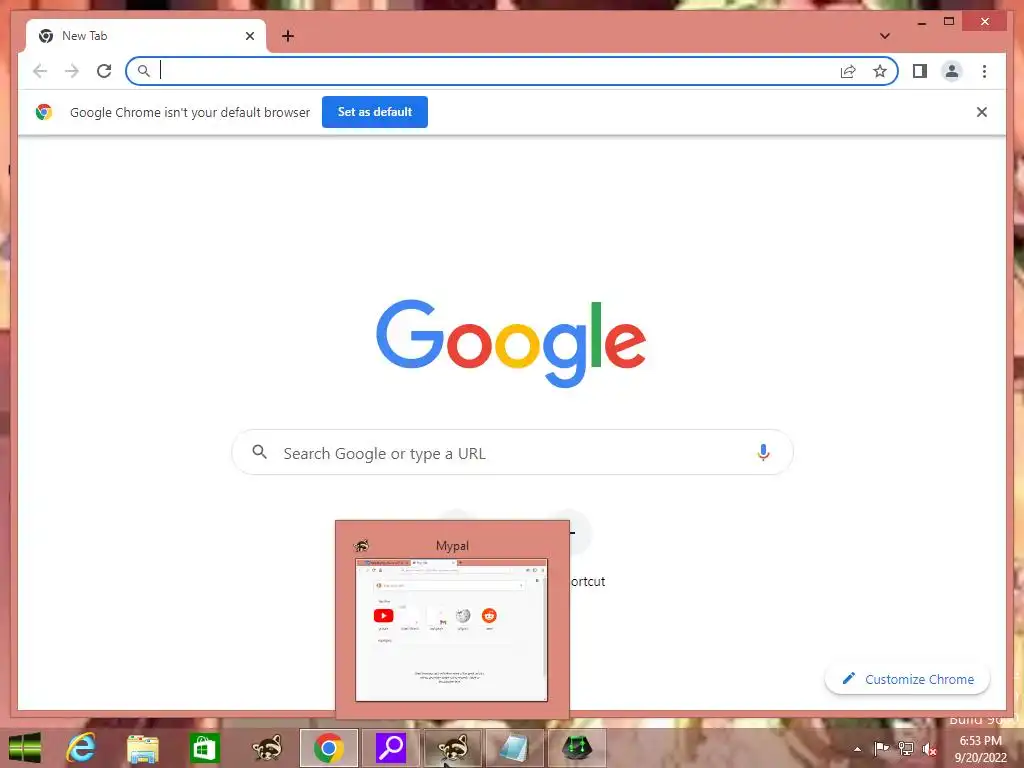The height and width of the screenshot is (768, 1024).
Task: Reload the page with the refresh icon
Action: (104, 71)
